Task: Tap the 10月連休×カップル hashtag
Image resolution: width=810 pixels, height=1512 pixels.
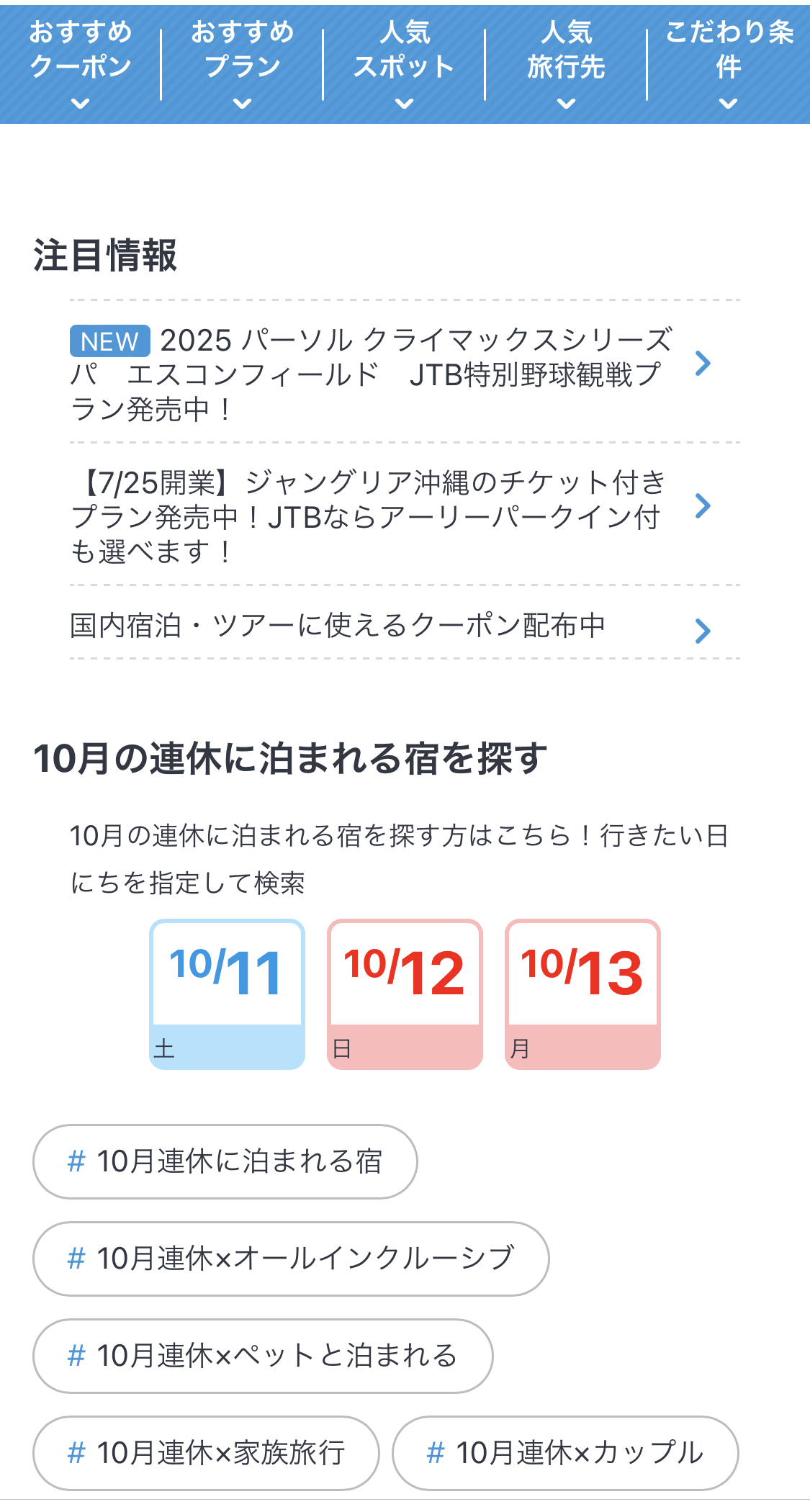Action: tap(565, 1453)
